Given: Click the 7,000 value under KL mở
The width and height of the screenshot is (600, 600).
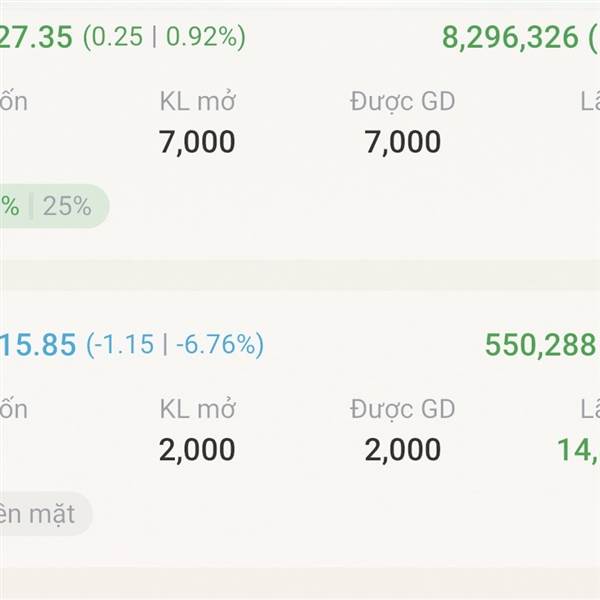Looking at the screenshot, I should click(197, 142).
